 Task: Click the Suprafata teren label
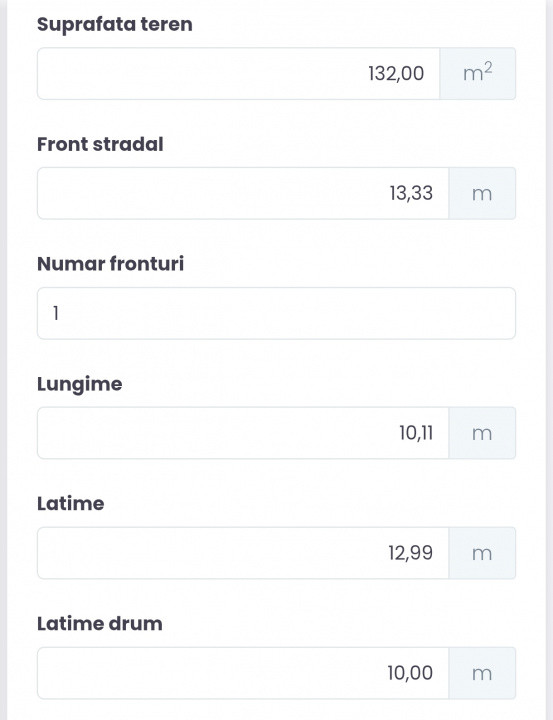coord(115,24)
